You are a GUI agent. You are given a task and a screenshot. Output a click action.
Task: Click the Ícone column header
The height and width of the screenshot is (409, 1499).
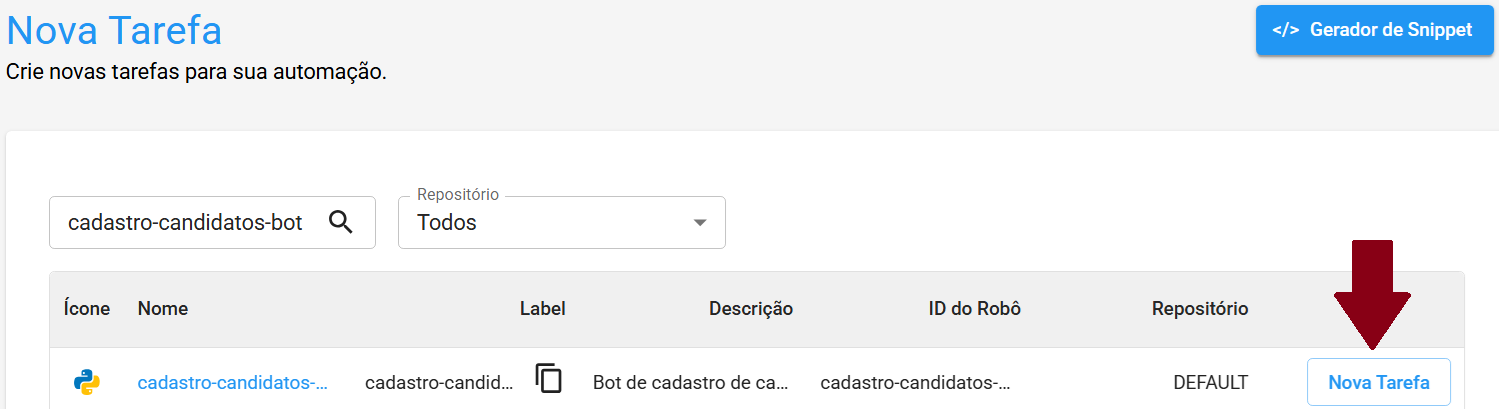[x=86, y=309]
